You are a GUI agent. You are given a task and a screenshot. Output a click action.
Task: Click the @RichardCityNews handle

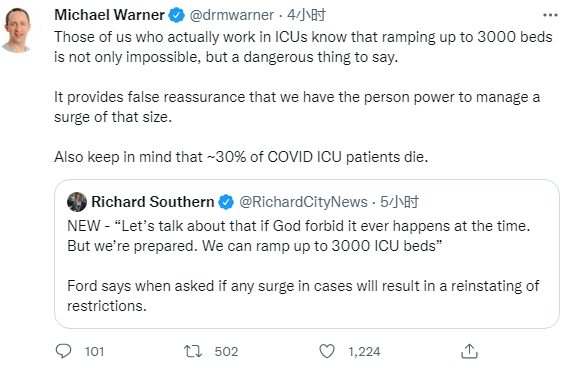click(303, 202)
